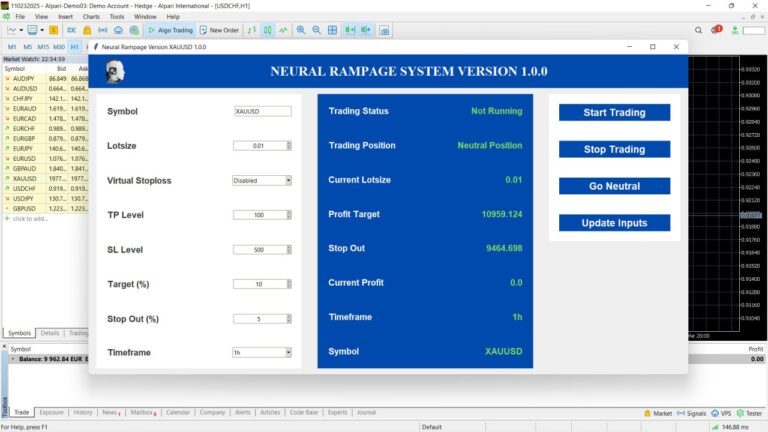Image resolution: width=768 pixels, height=432 pixels.
Task: Click the Start Trading button
Action: coord(614,112)
